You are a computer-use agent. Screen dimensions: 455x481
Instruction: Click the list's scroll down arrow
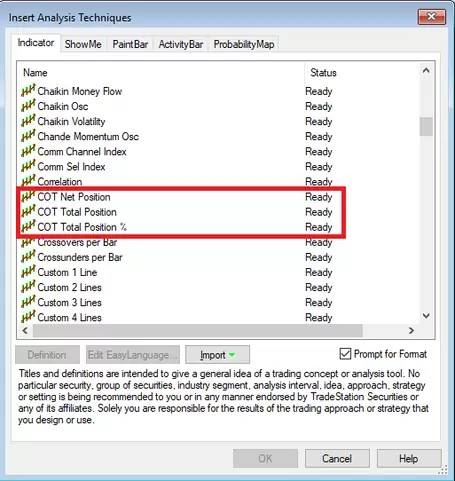(426, 315)
